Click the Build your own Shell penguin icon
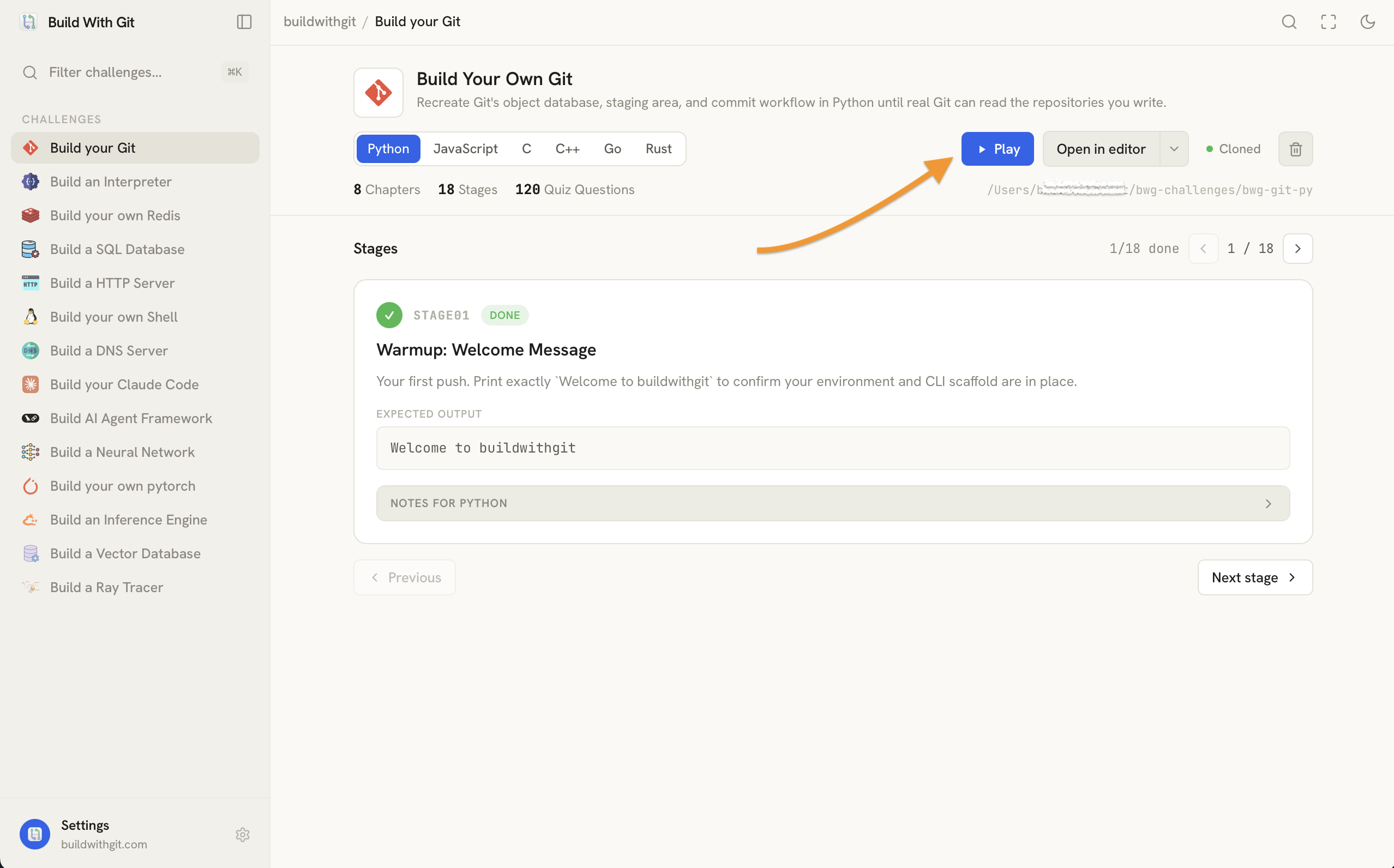Image resolution: width=1394 pixels, height=868 pixels. click(x=31, y=317)
